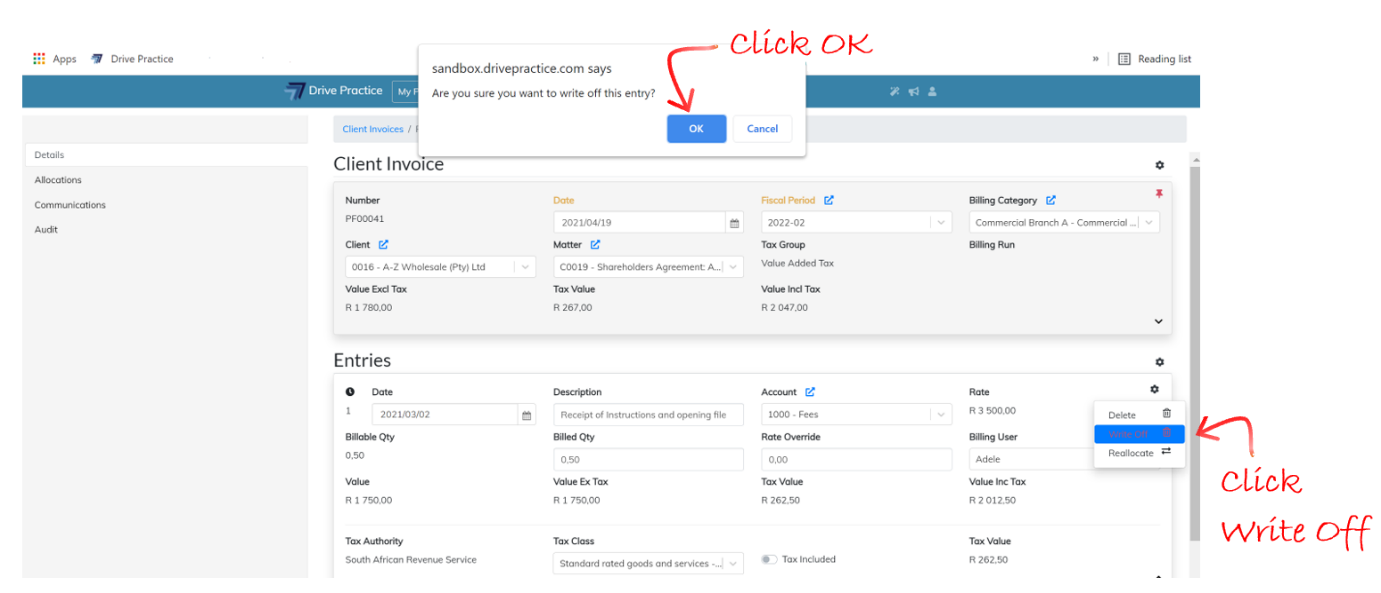The width and height of the screenshot is (1381, 593).
Task: Open calendar picker for invoice date
Action: (x=734, y=223)
